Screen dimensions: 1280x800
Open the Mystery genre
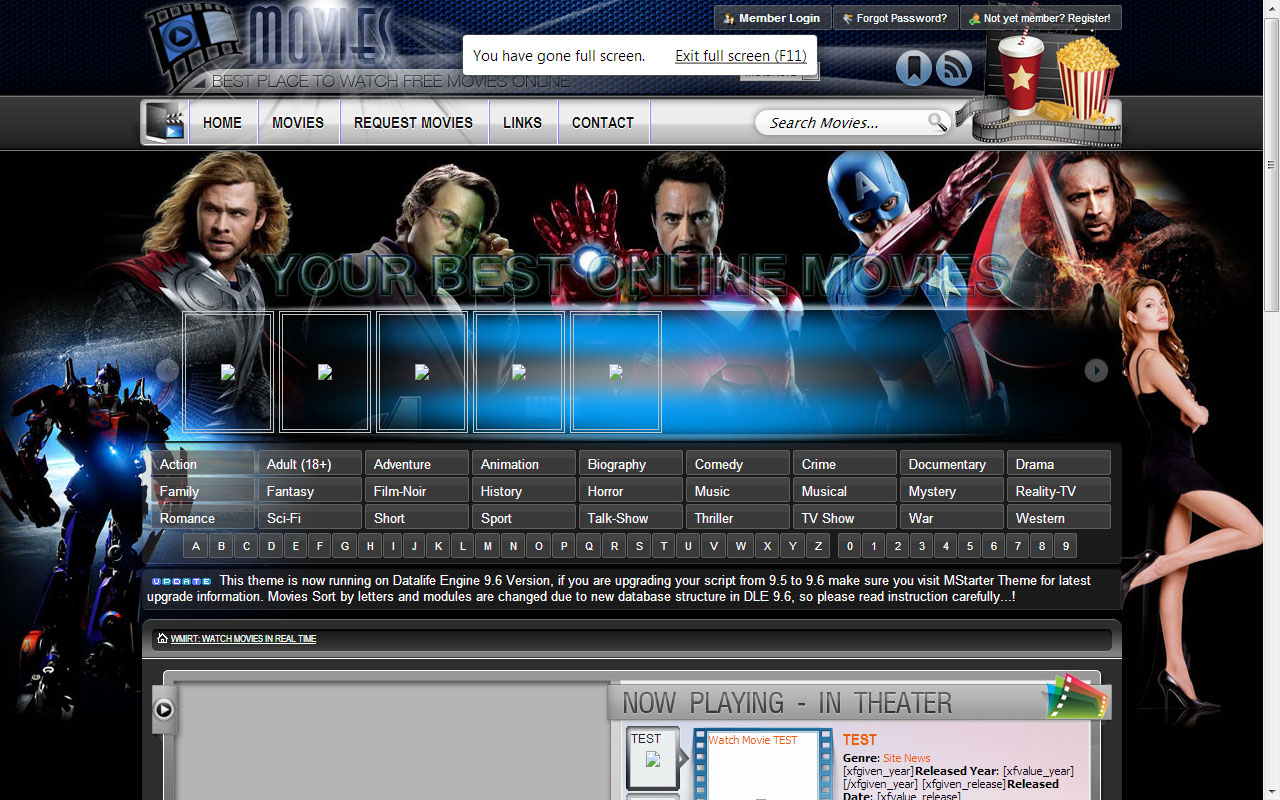tap(952, 491)
